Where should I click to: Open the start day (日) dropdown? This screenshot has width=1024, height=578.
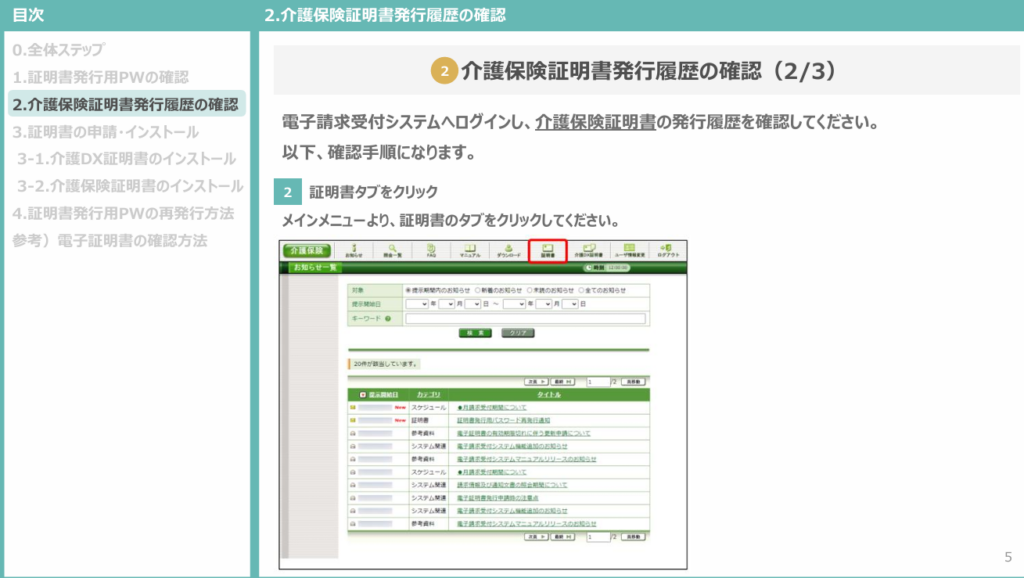tap(474, 303)
